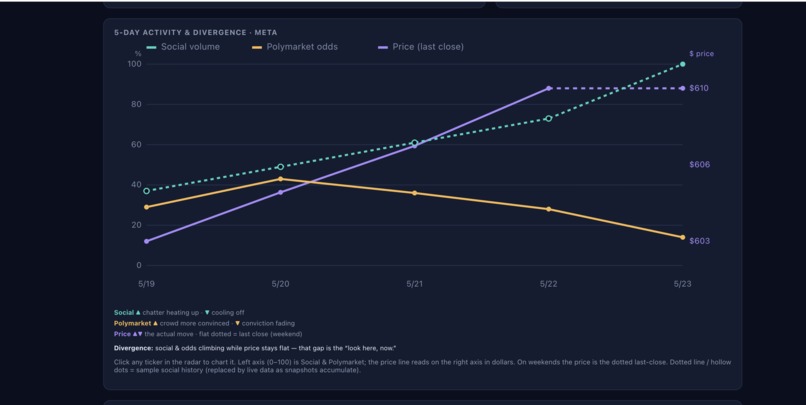The width and height of the screenshot is (806, 405).
Task: Select the Social volume point at 5/23
Action: 683,64
